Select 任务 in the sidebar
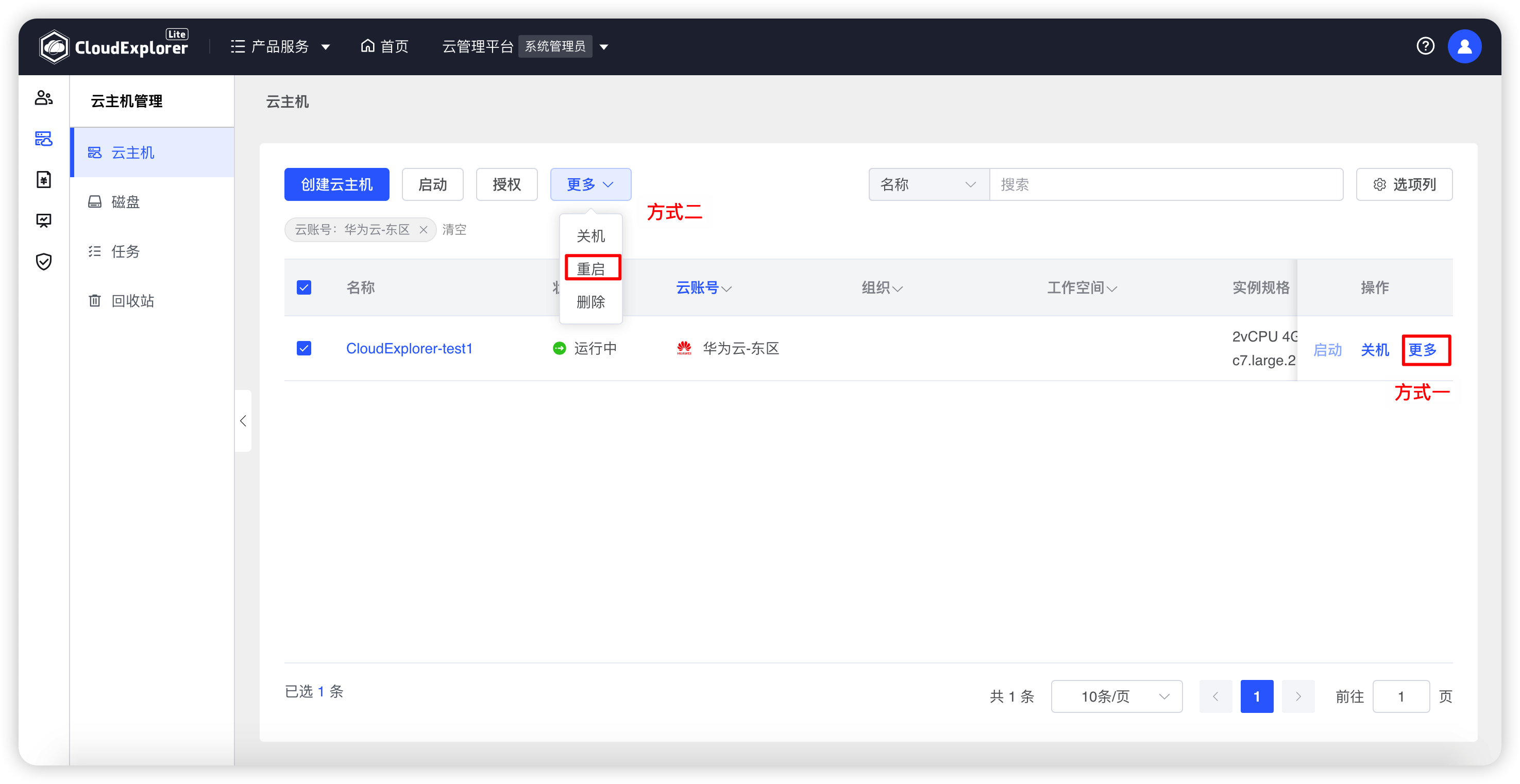 [x=153, y=251]
